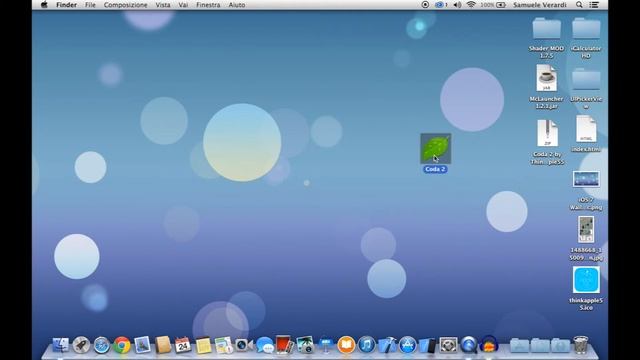Open the Apple menu
This screenshot has width=640, height=360.
click(x=44, y=5)
